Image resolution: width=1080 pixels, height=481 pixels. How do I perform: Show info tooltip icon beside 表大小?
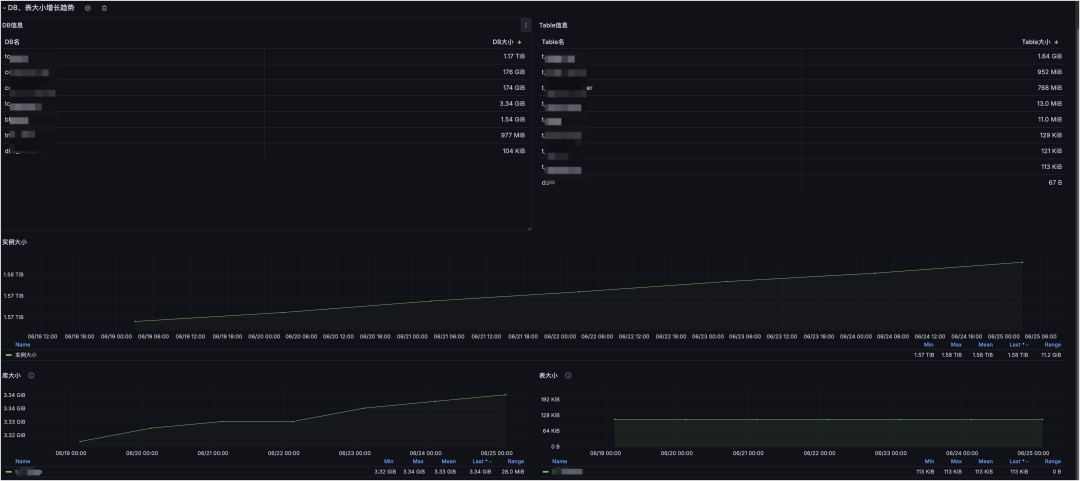[568, 376]
